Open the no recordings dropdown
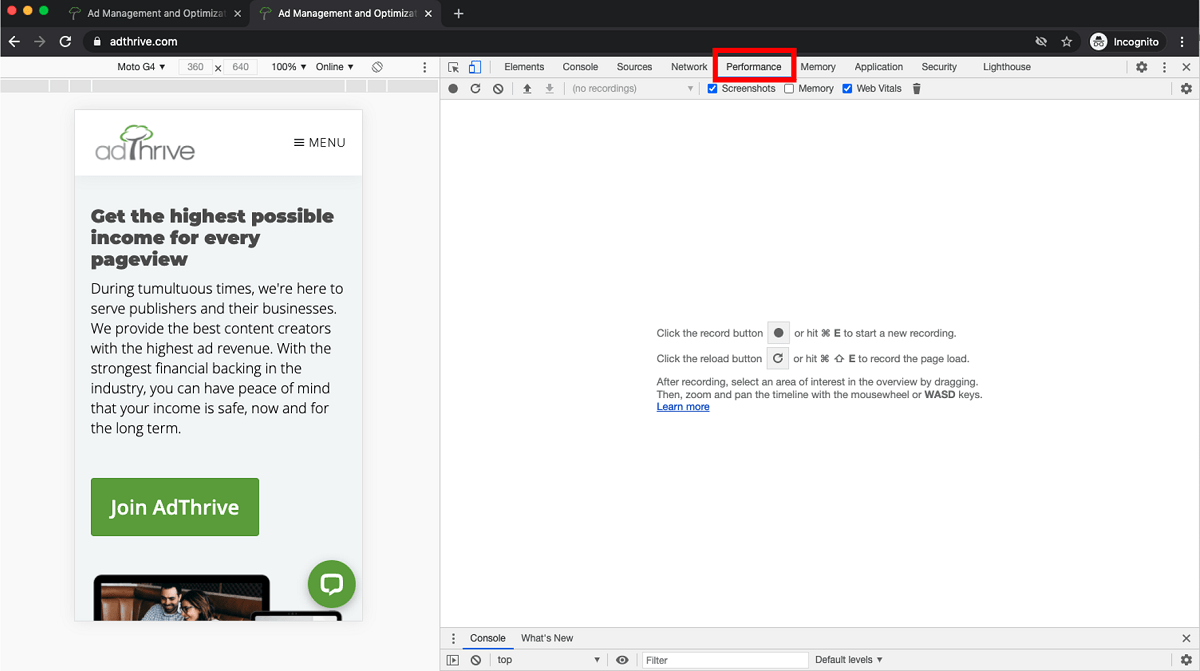 [632, 89]
